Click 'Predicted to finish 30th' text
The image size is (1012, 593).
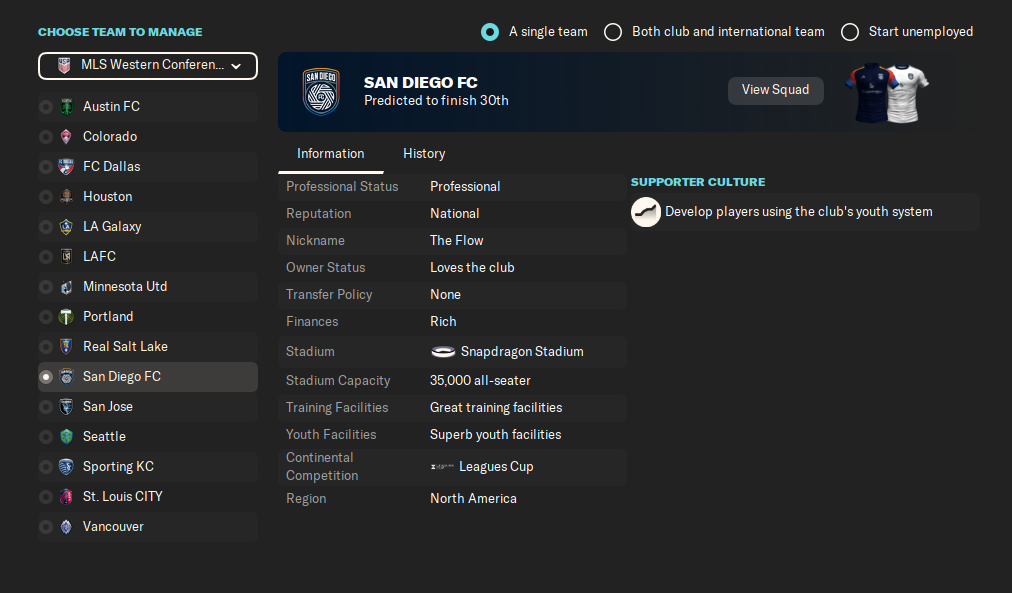click(x=436, y=101)
